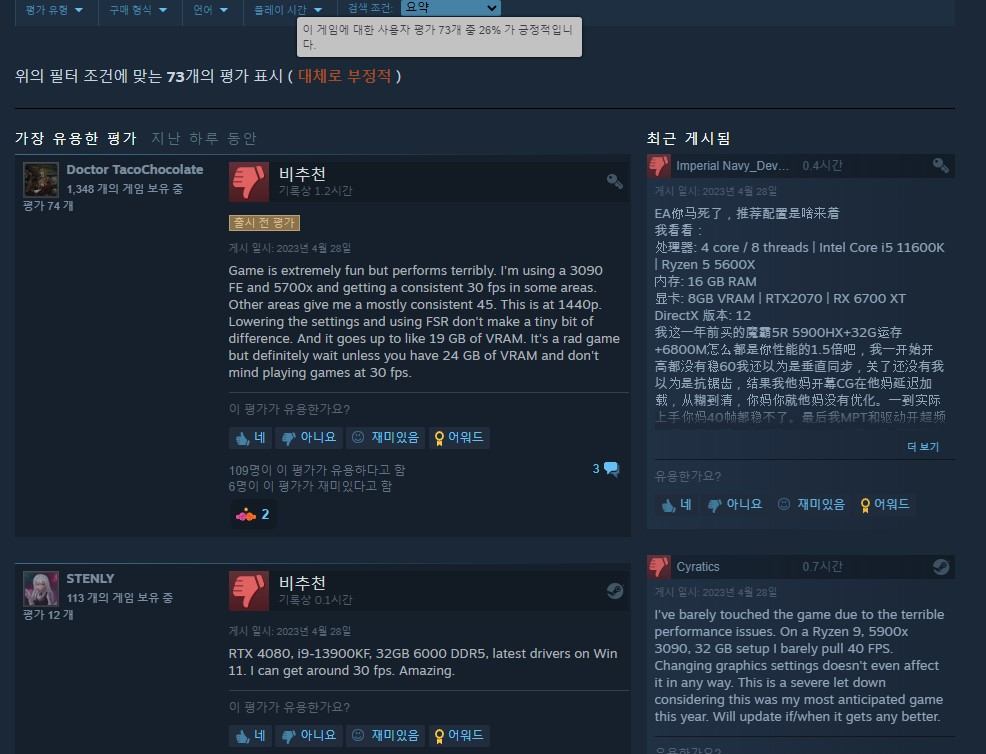Click thumbs-up 네 on Doctor TacoChocolate review

[250, 437]
